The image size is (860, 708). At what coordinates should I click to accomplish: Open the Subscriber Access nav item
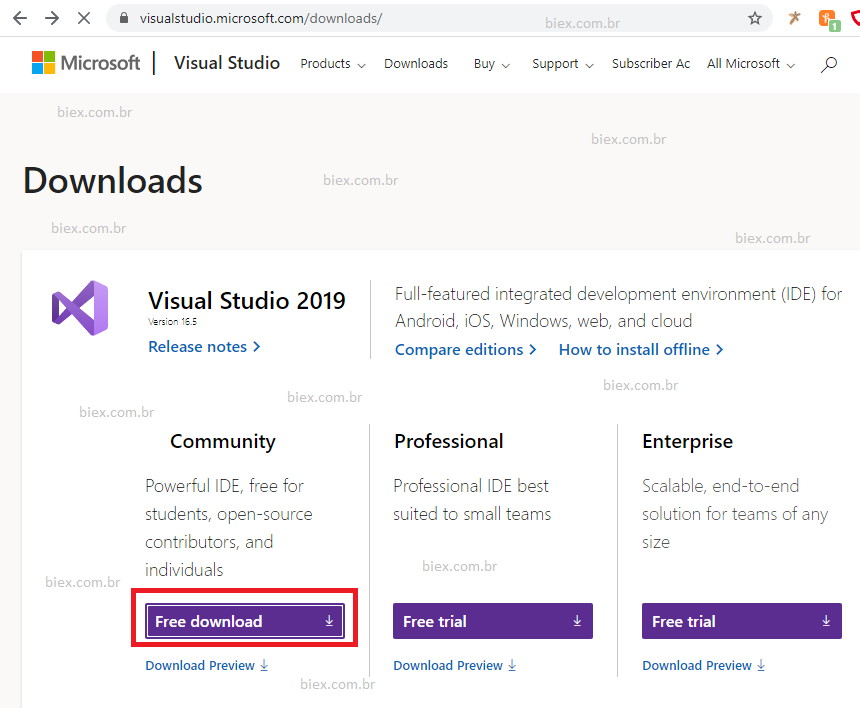point(651,64)
